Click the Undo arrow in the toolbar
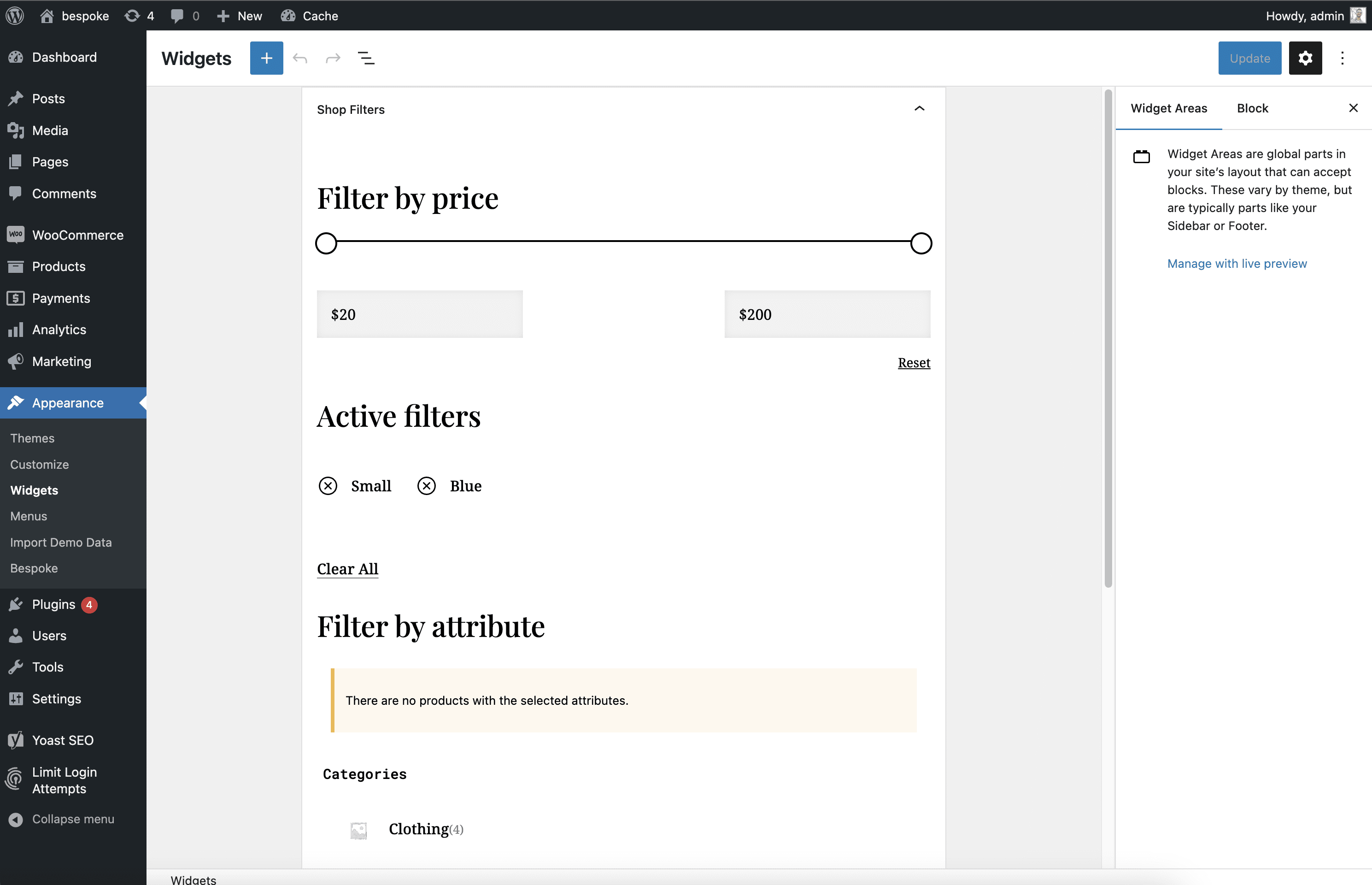 point(300,58)
